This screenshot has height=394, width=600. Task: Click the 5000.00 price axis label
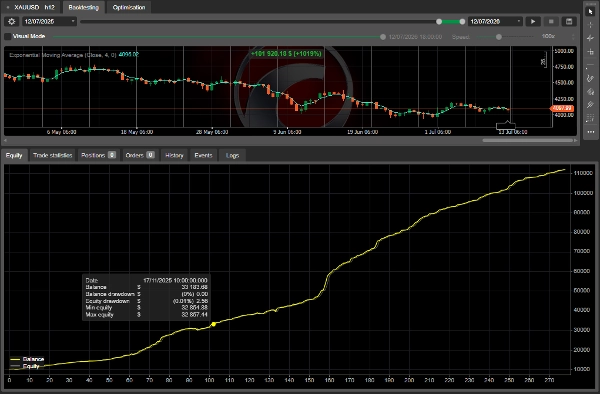point(564,51)
